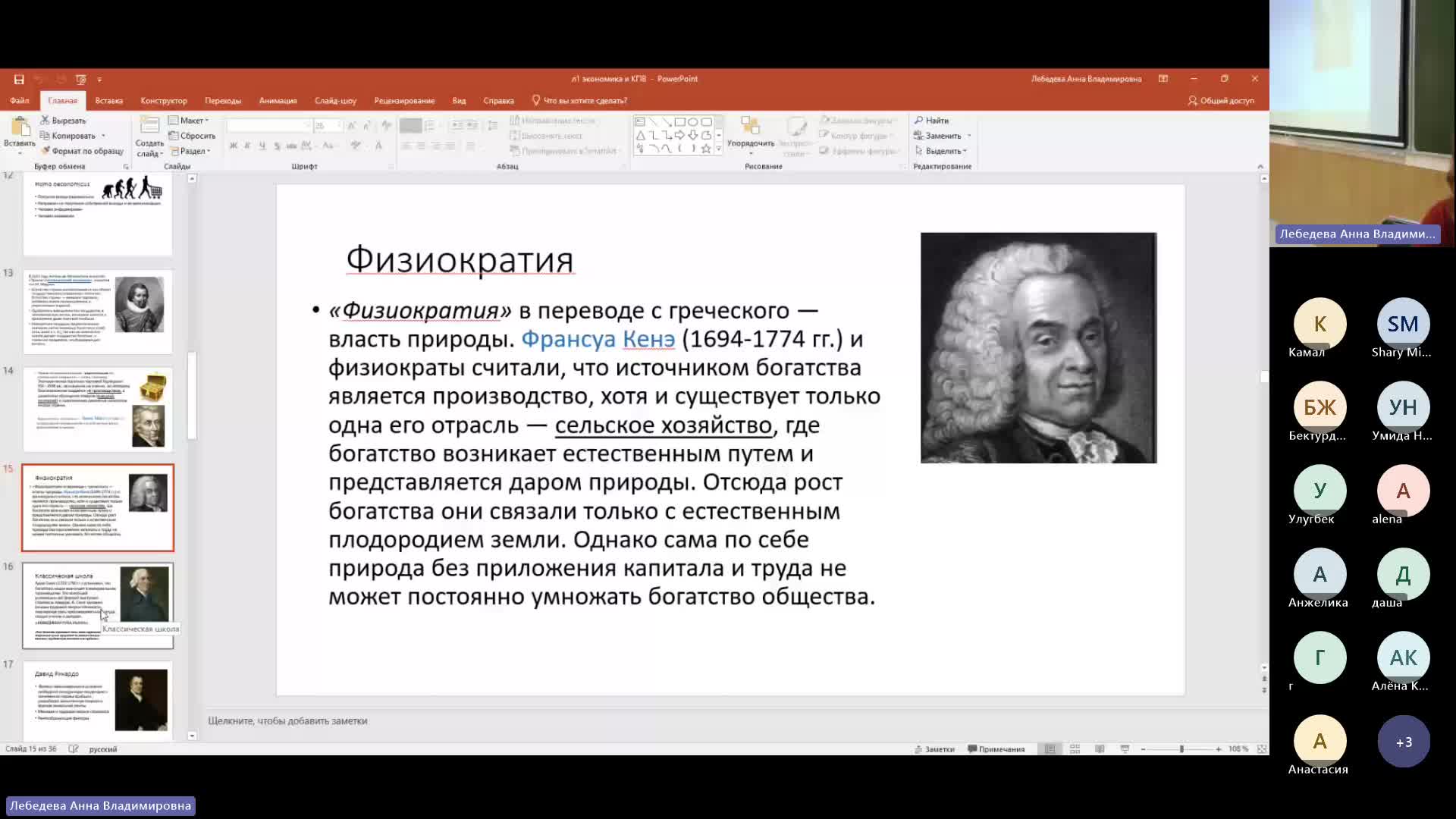This screenshot has width=1456, height=819.
Task: Expand the Копировать dropdown arrow
Action: tap(103, 136)
